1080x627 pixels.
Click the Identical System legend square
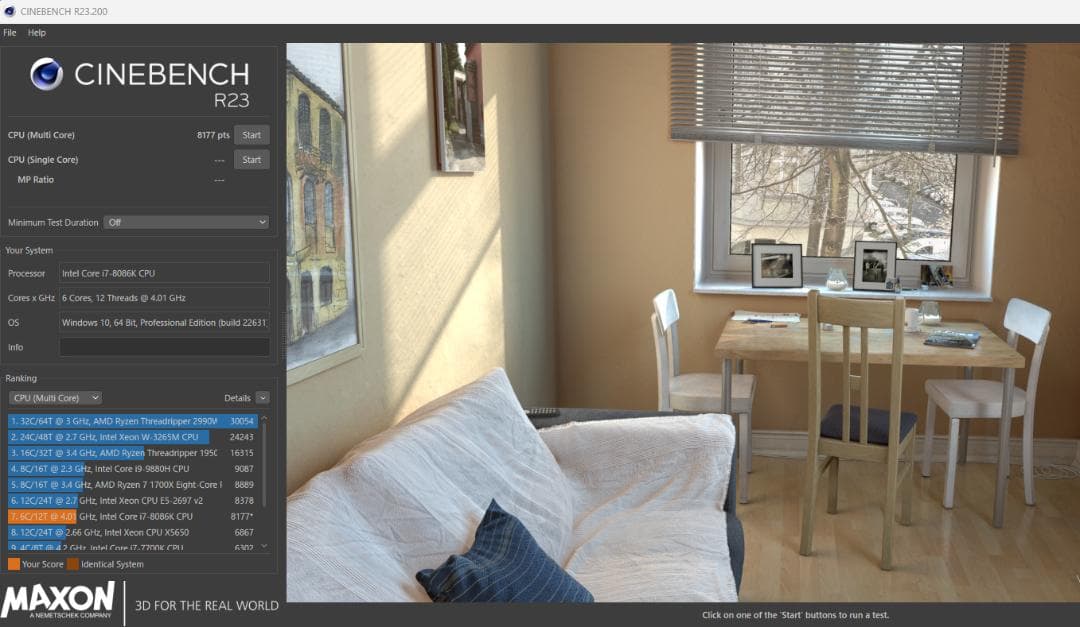72,564
